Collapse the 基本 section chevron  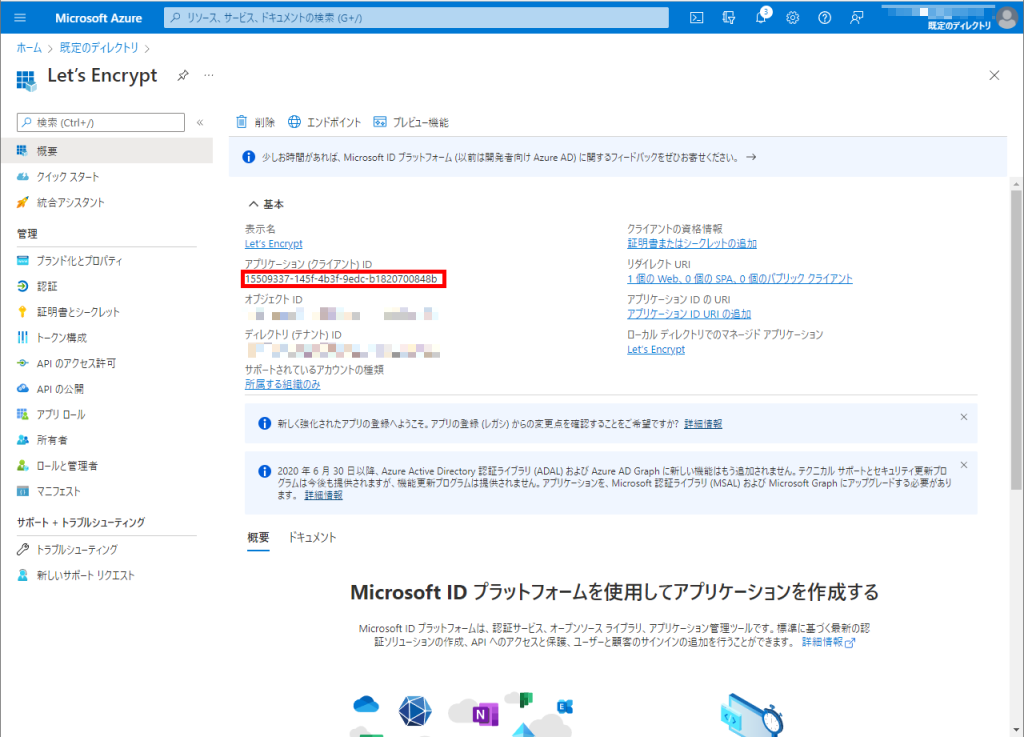click(x=253, y=204)
